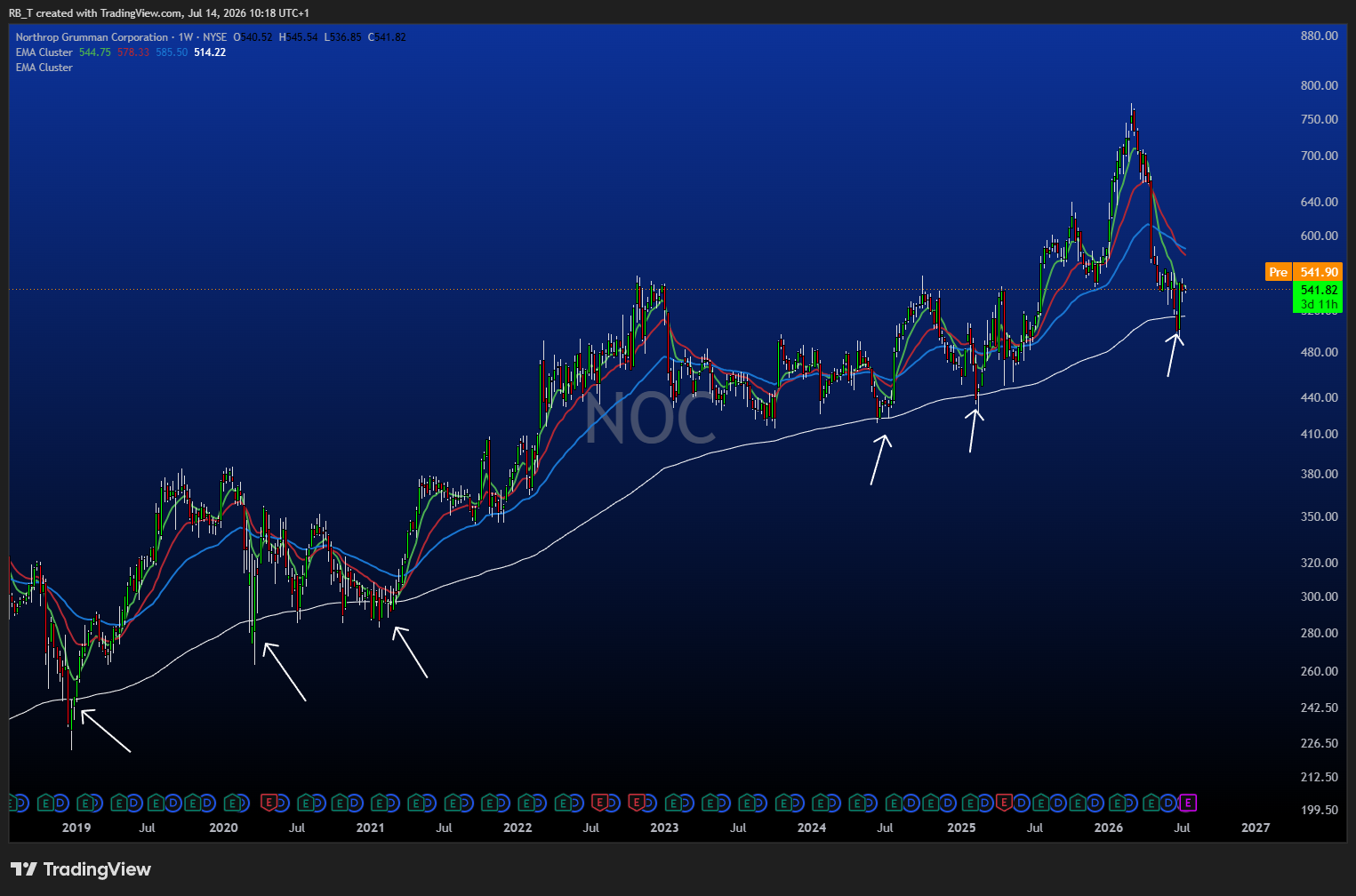Click the high value H545.54
The image size is (1356, 896).
pyautogui.click(x=298, y=37)
